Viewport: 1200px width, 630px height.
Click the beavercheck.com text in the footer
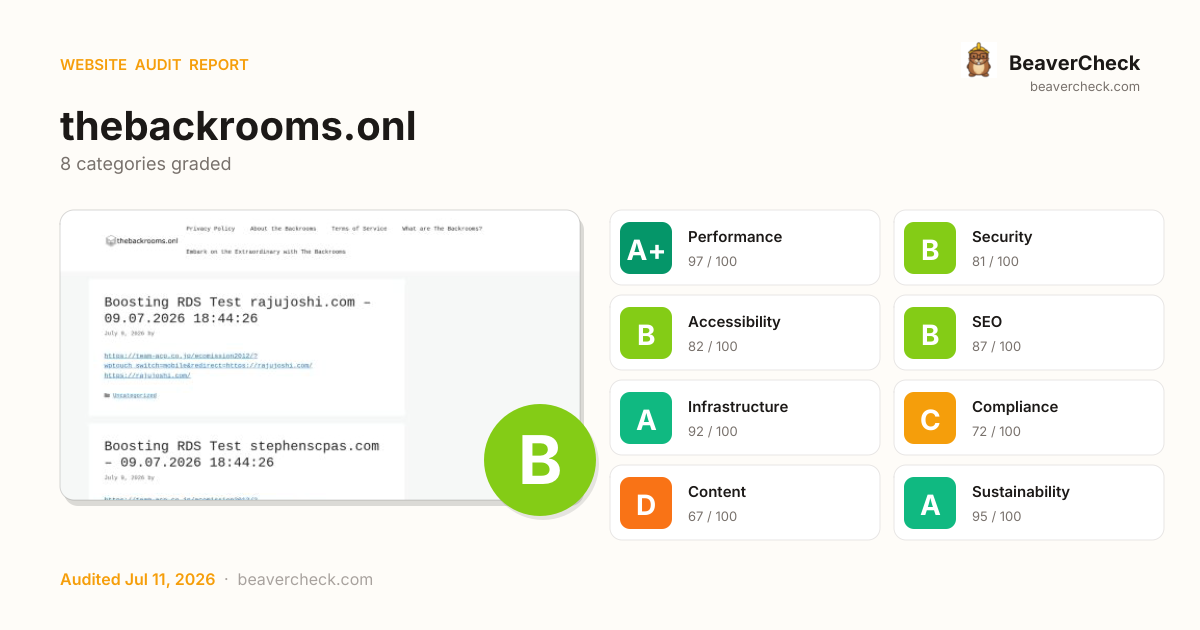coord(305,579)
